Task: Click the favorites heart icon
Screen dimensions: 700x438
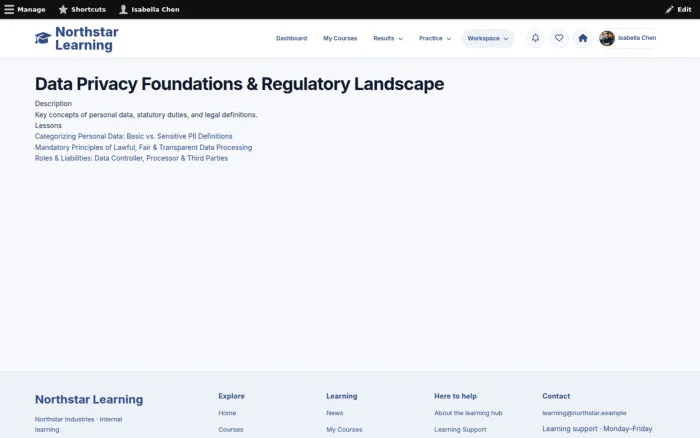Action: click(x=559, y=38)
